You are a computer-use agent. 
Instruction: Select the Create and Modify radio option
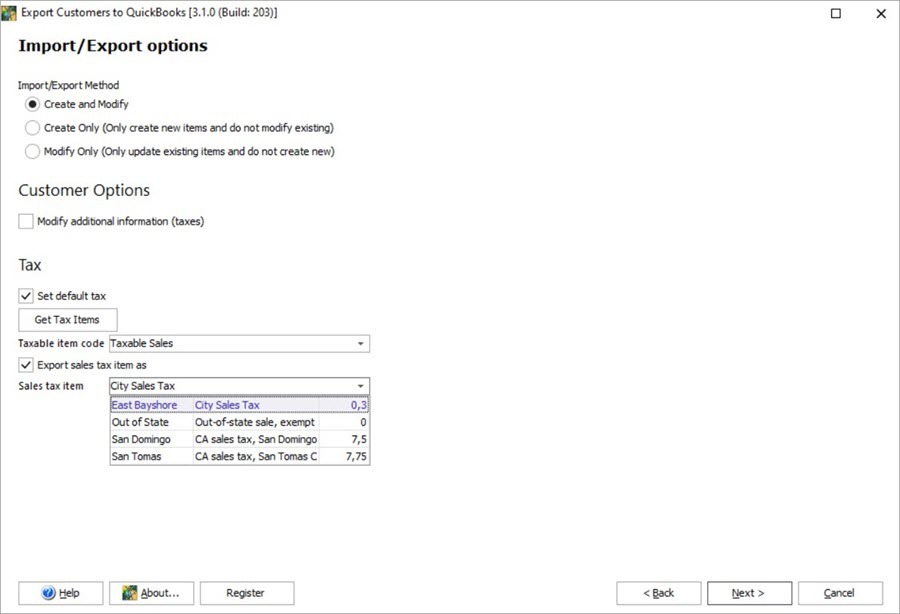pyautogui.click(x=33, y=104)
